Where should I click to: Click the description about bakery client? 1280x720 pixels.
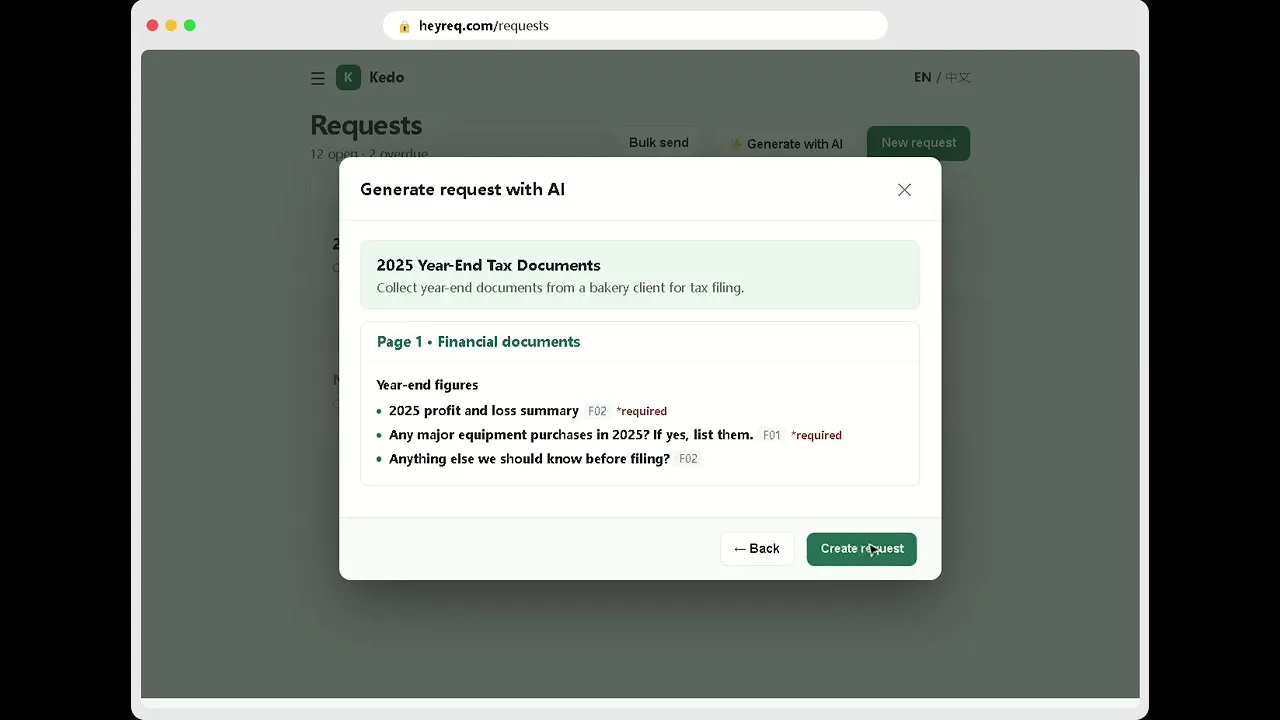pyautogui.click(x=560, y=288)
